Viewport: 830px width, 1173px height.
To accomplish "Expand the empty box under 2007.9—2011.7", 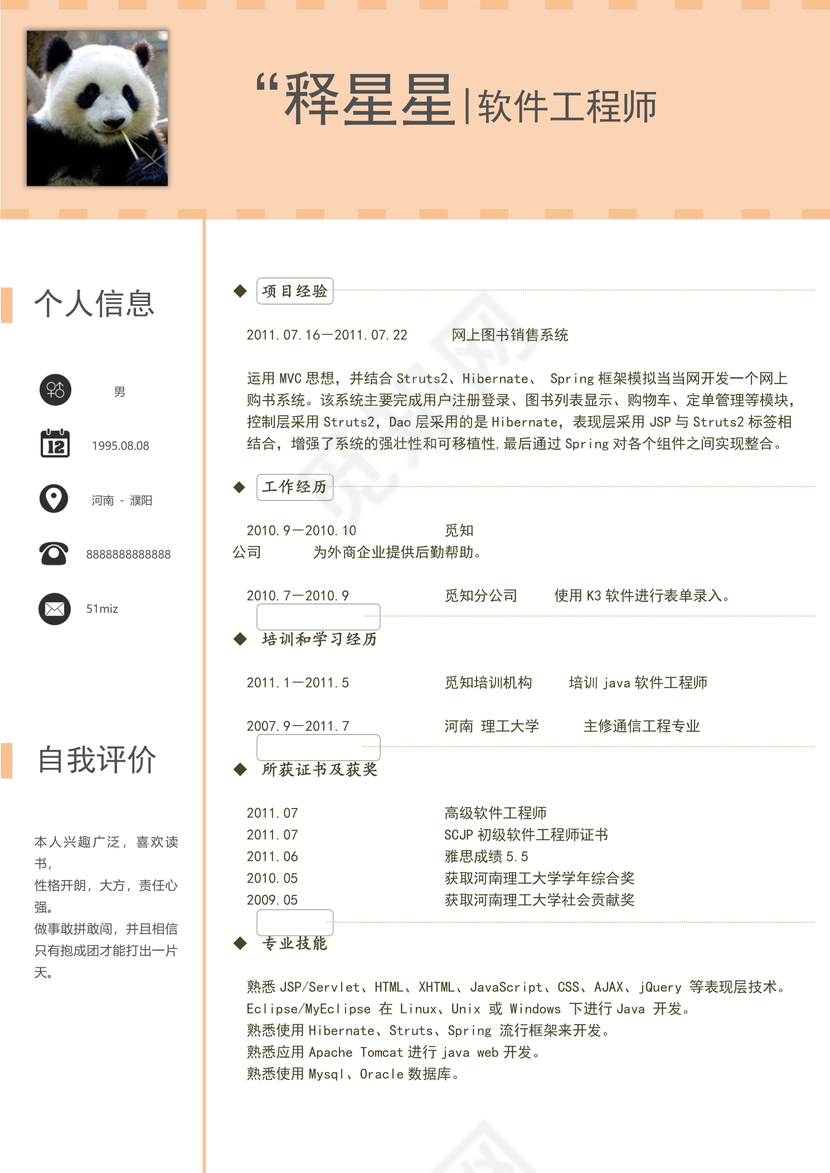I will [318, 746].
